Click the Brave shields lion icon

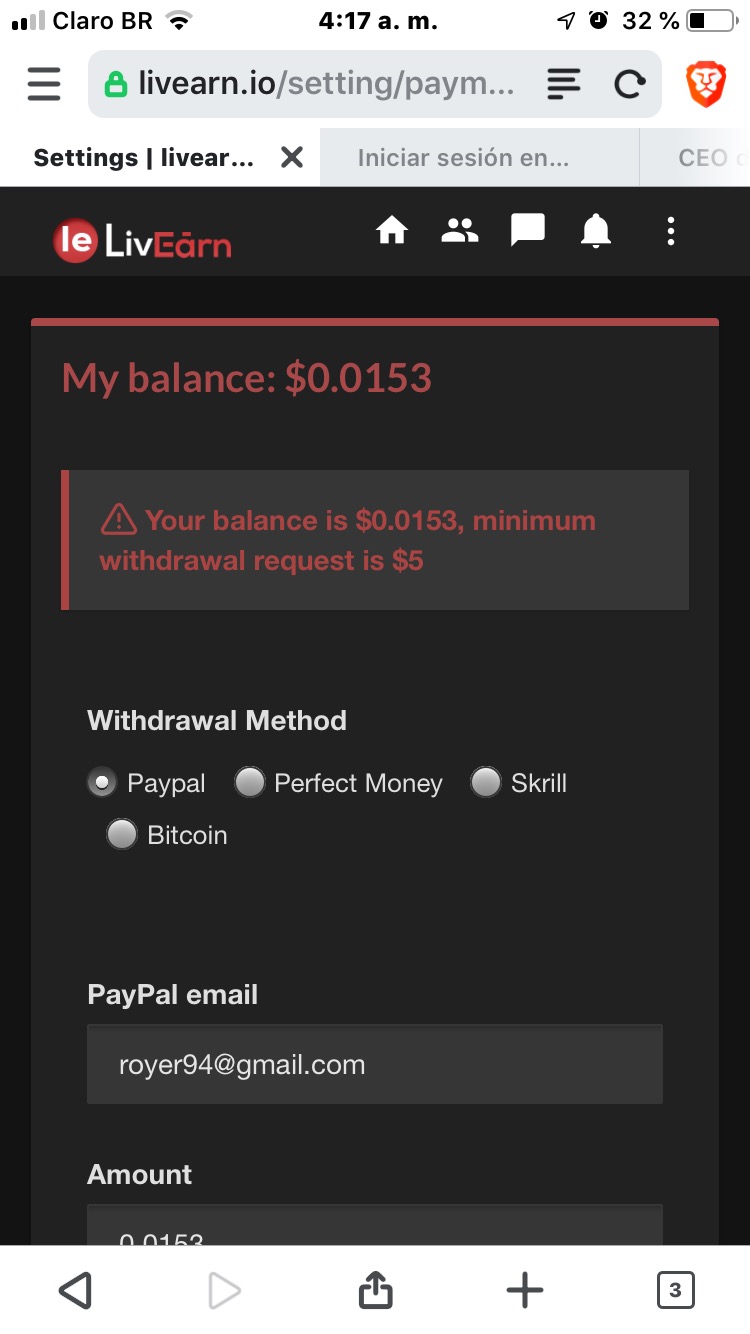click(706, 84)
